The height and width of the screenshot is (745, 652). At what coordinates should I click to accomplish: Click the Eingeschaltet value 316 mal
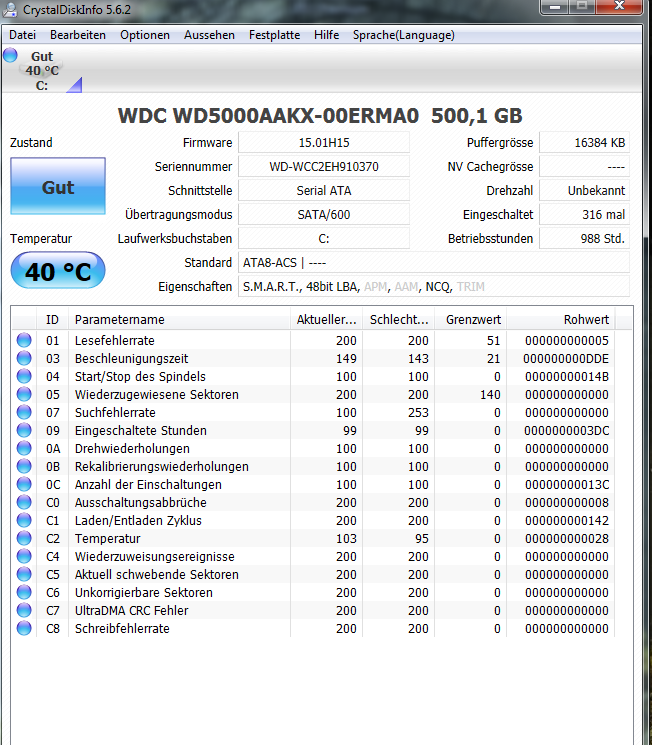pyautogui.click(x=585, y=215)
